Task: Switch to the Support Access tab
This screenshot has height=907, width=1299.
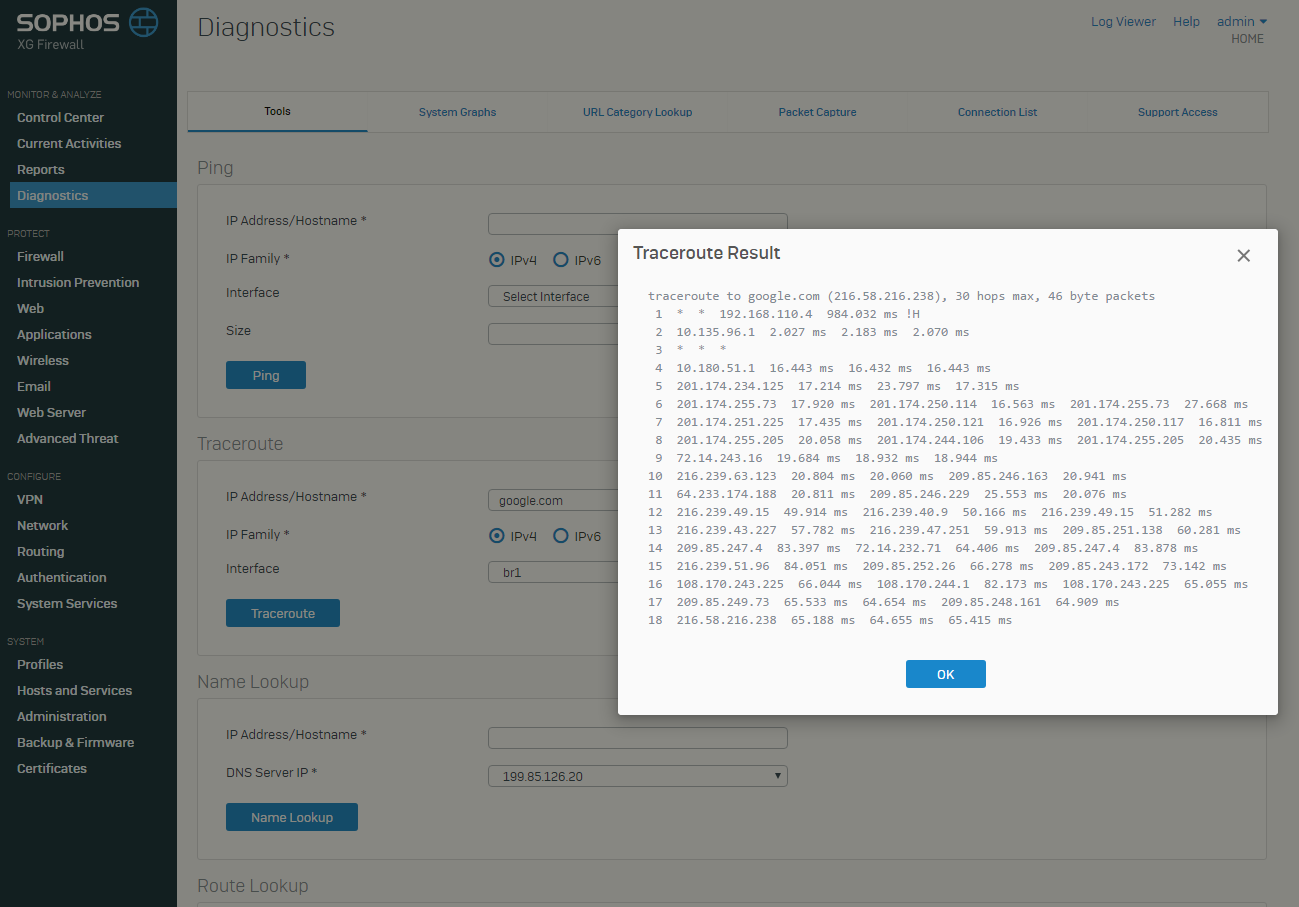Action: click(1177, 112)
